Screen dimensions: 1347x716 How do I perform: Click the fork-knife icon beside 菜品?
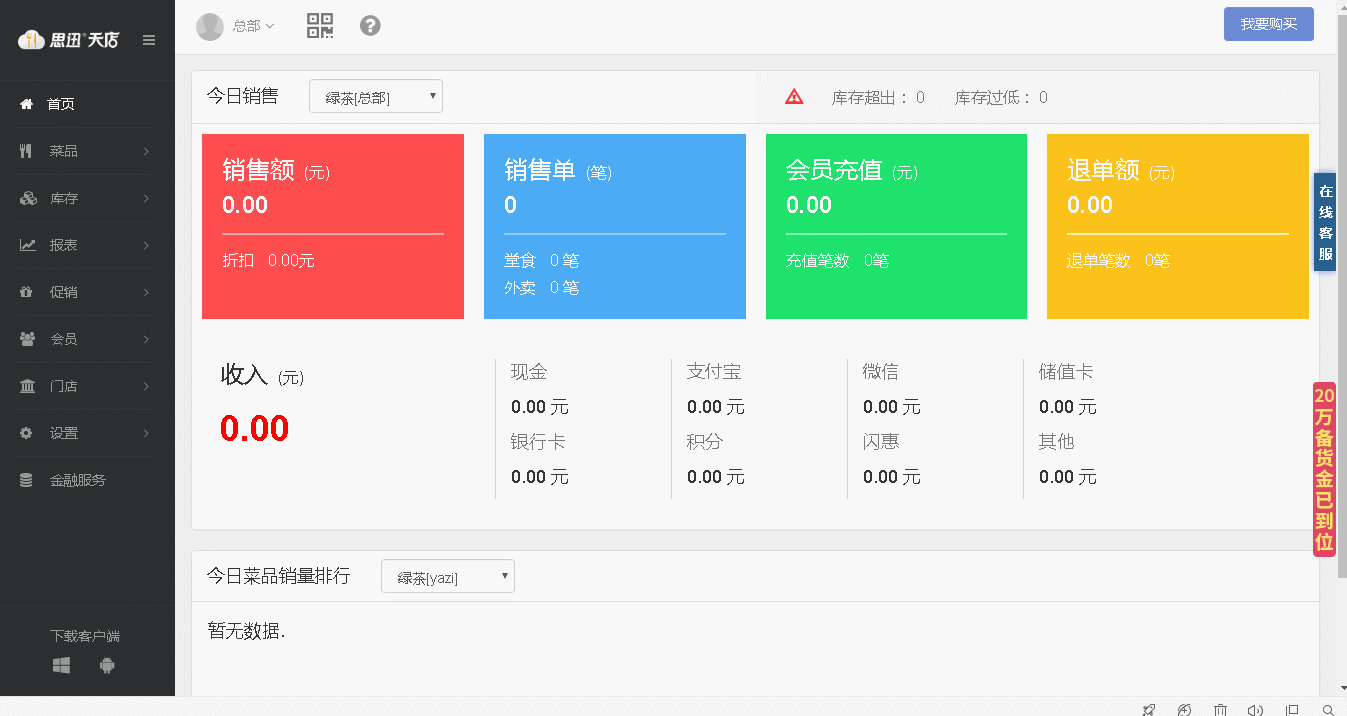pyautogui.click(x=27, y=151)
